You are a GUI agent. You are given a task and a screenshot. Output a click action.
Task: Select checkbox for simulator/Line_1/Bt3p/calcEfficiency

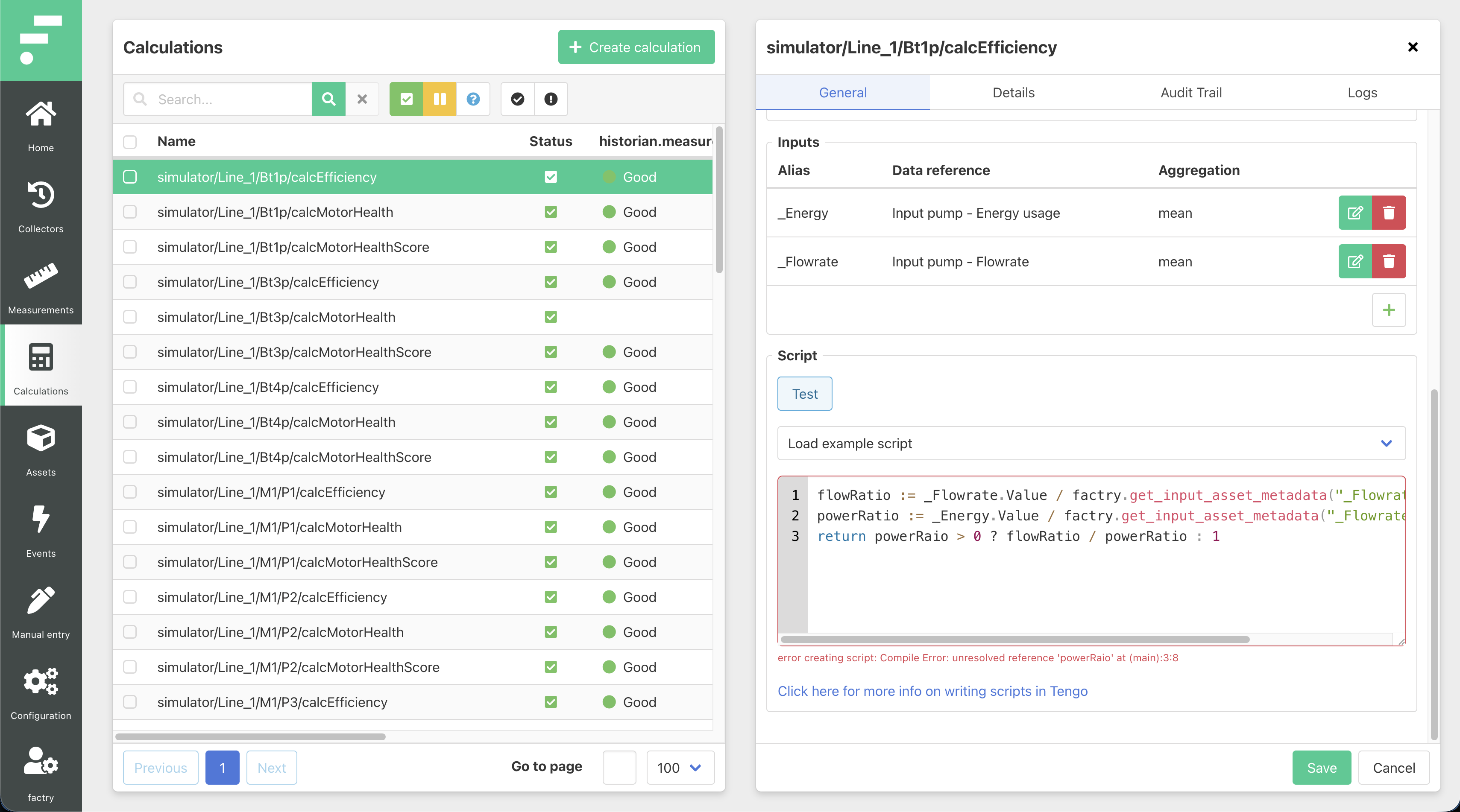coord(130,282)
